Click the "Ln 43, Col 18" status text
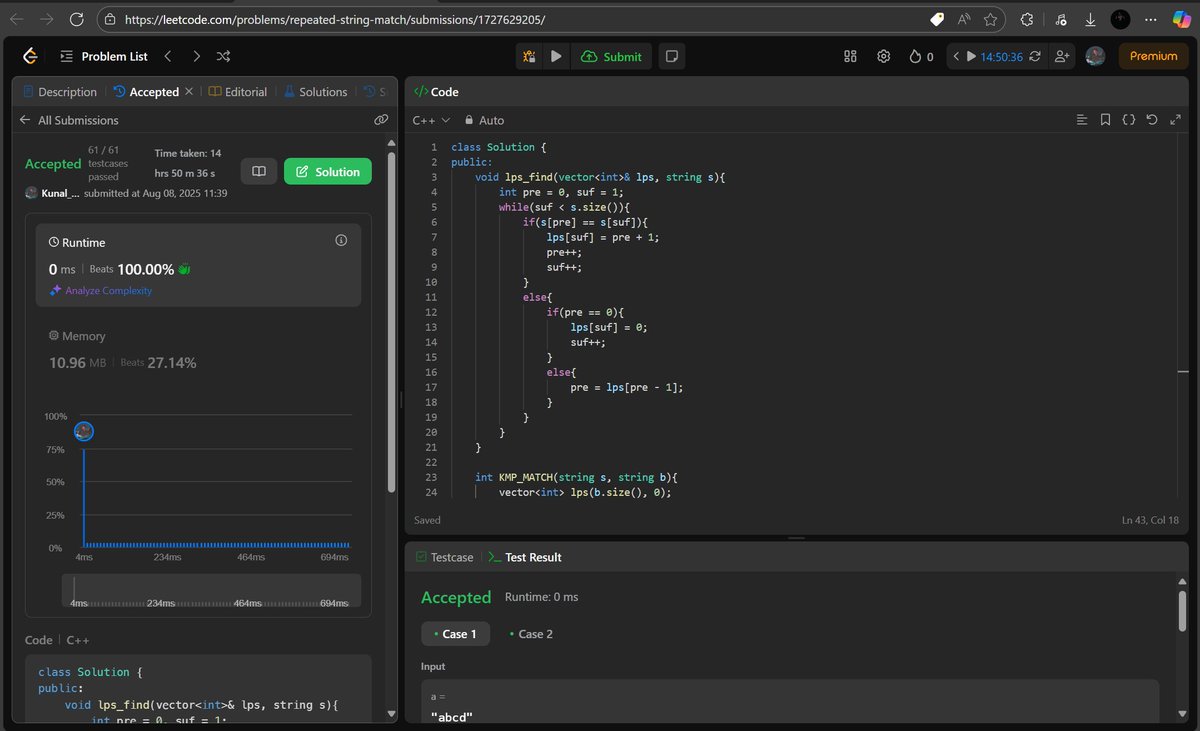The image size is (1200, 731). [x=1152, y=520]
